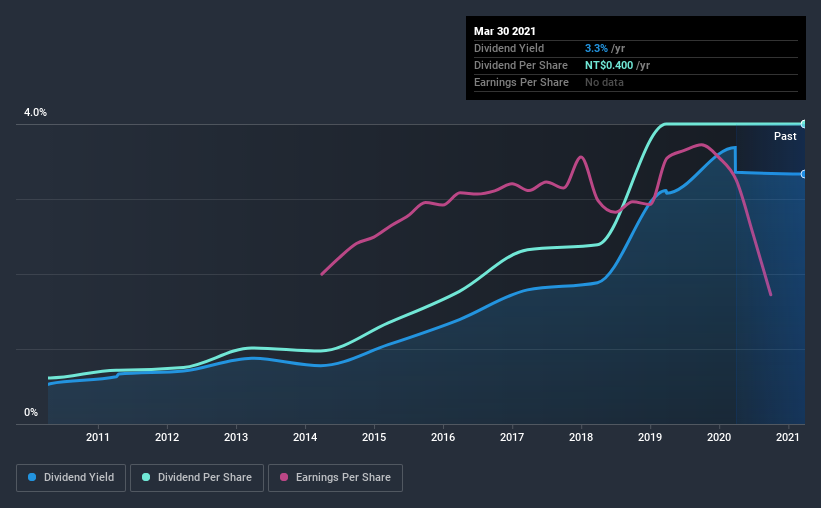
Task: Toggle the Dividend Yield legend button
Action: 71,478
